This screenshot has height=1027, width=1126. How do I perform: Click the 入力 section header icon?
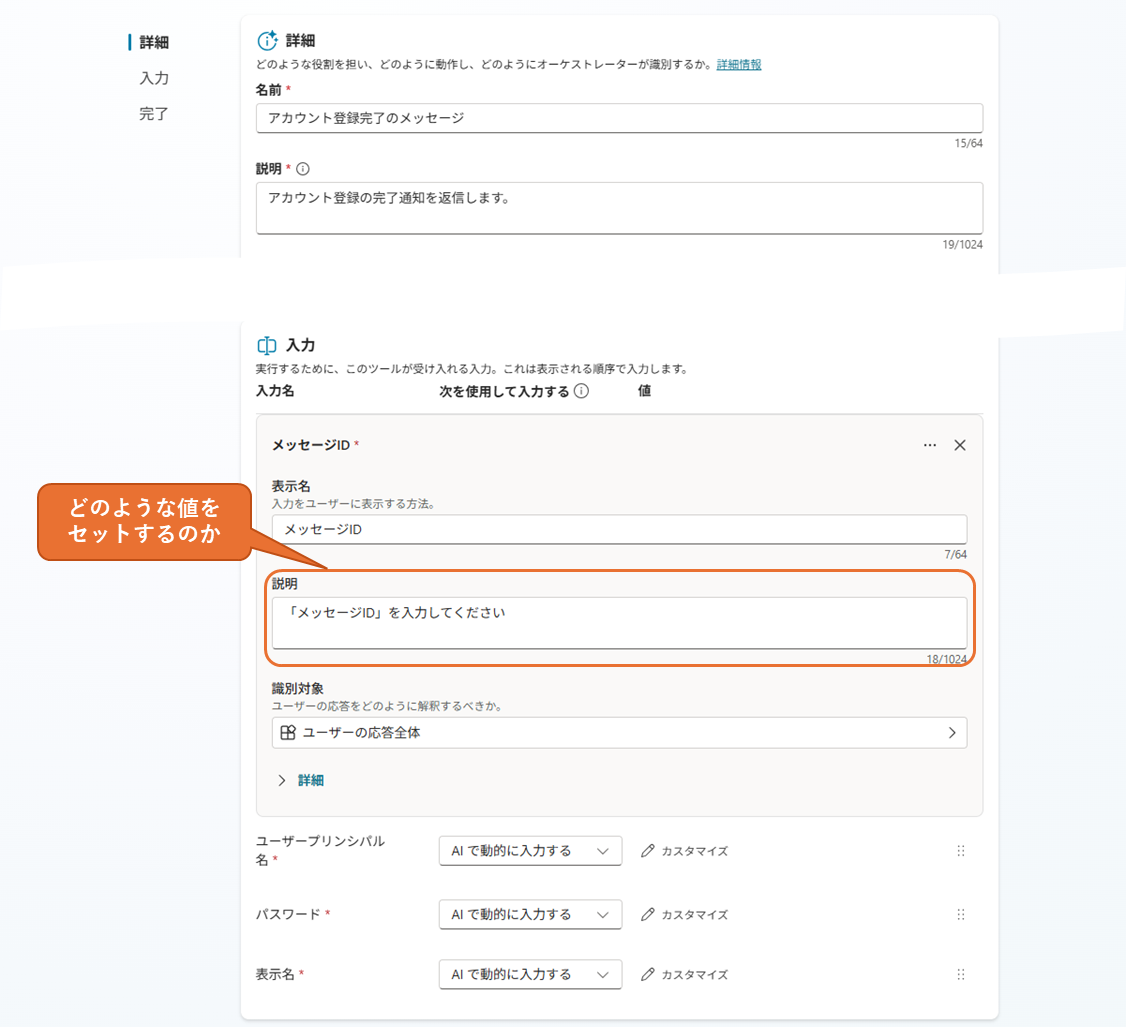tap(267, 345)
